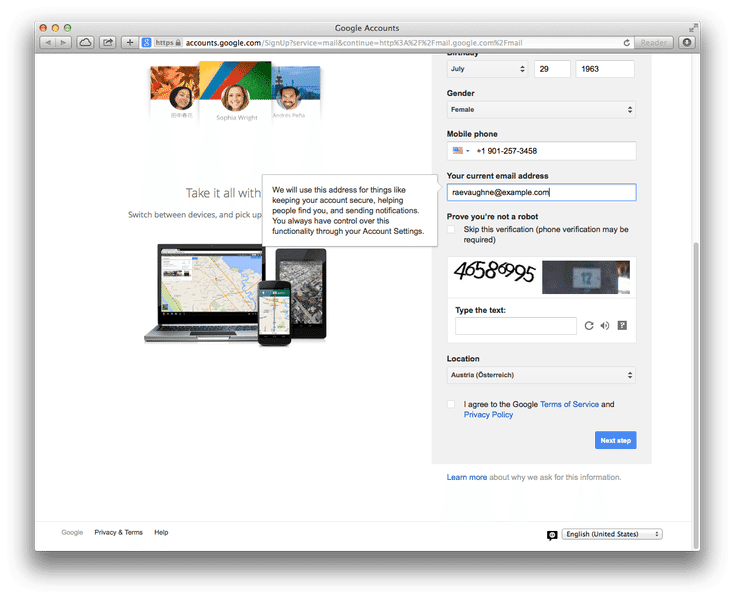Click the Google footer link

pos(72,532)
